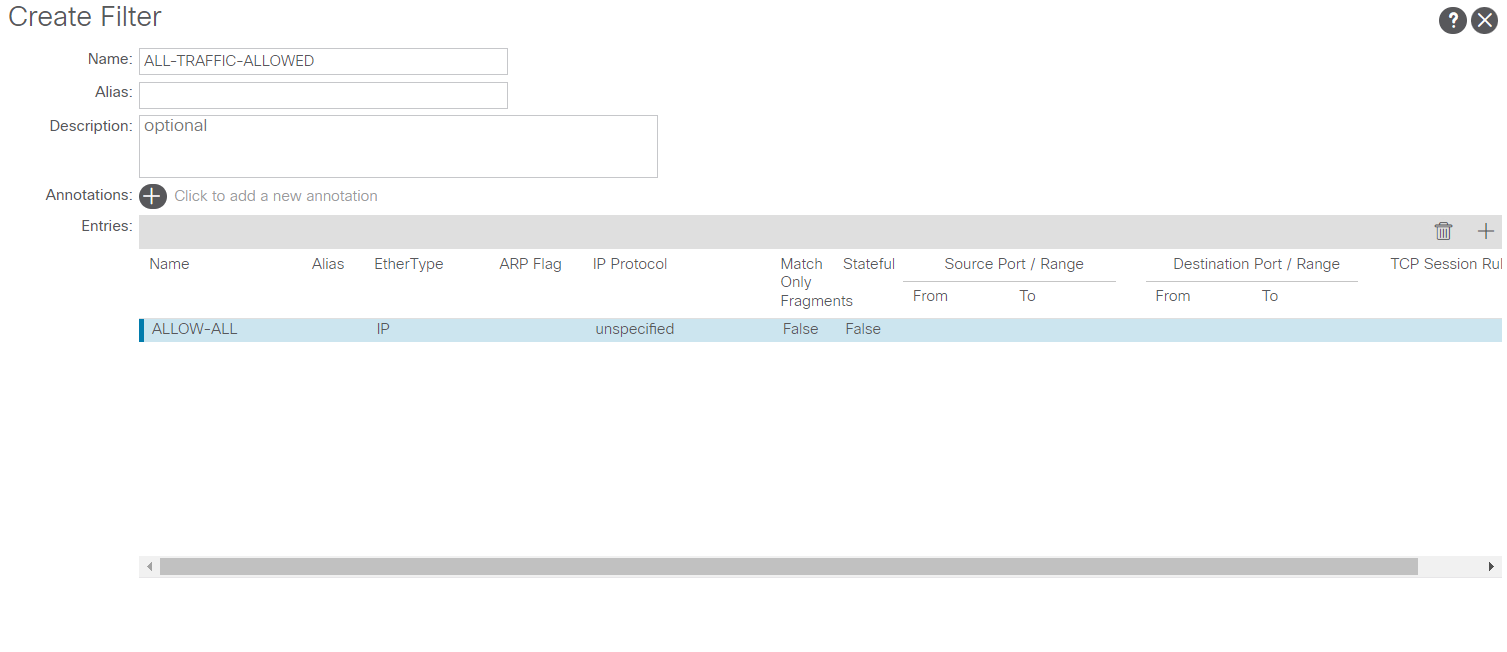Click 'Click to add a new annotation' text
The height and width of the screenshot is (652, 1507).
click(276, 196)
